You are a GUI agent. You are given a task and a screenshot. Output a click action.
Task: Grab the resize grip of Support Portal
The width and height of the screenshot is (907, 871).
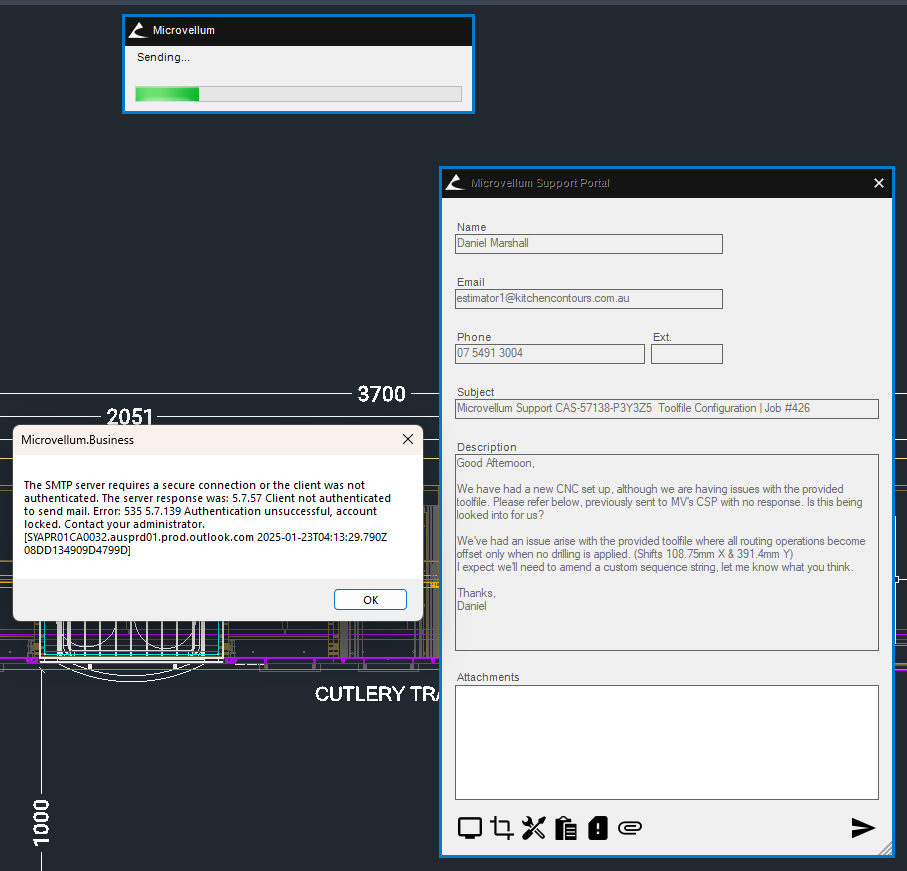pos(885,848)
